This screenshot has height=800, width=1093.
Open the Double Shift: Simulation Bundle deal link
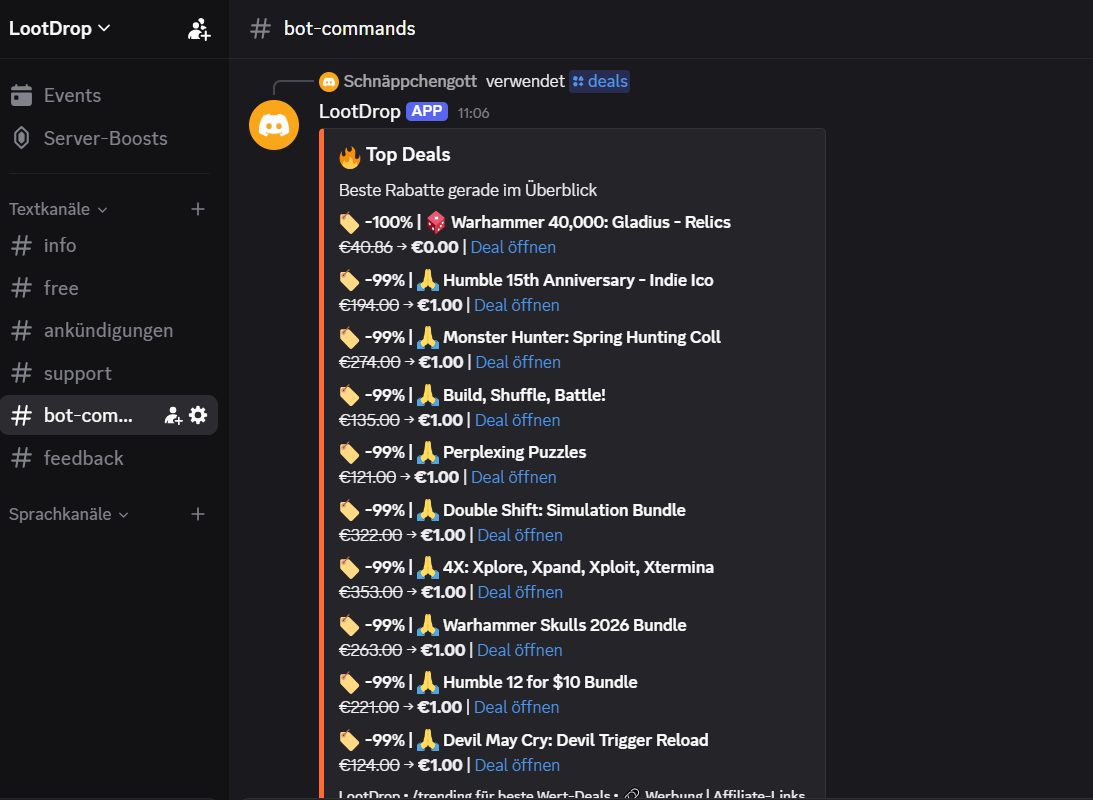520,535
